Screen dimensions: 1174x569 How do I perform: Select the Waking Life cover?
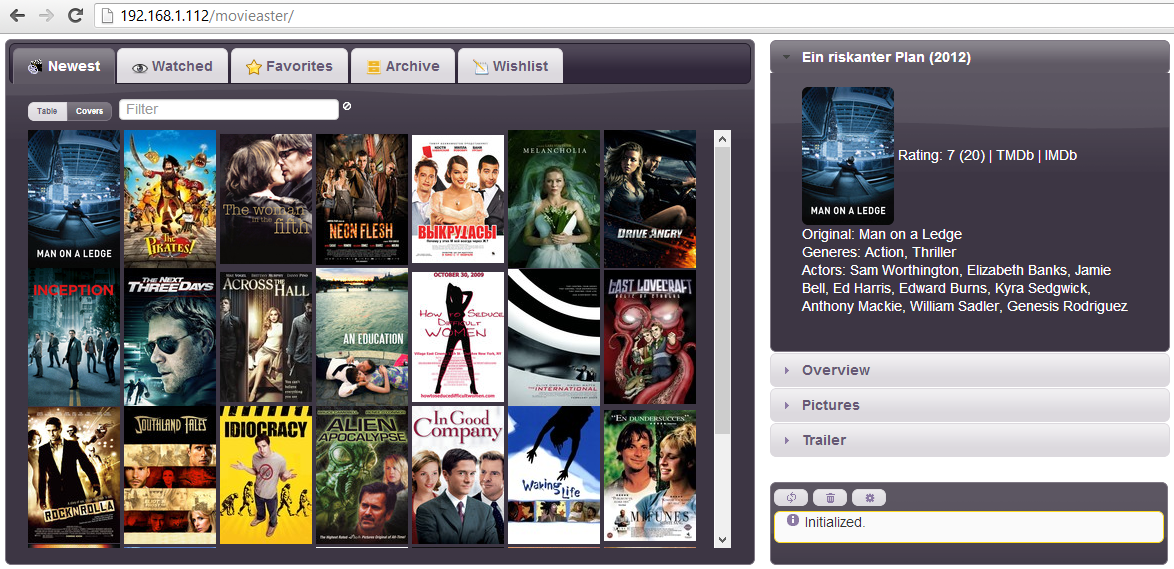[554, 475]
